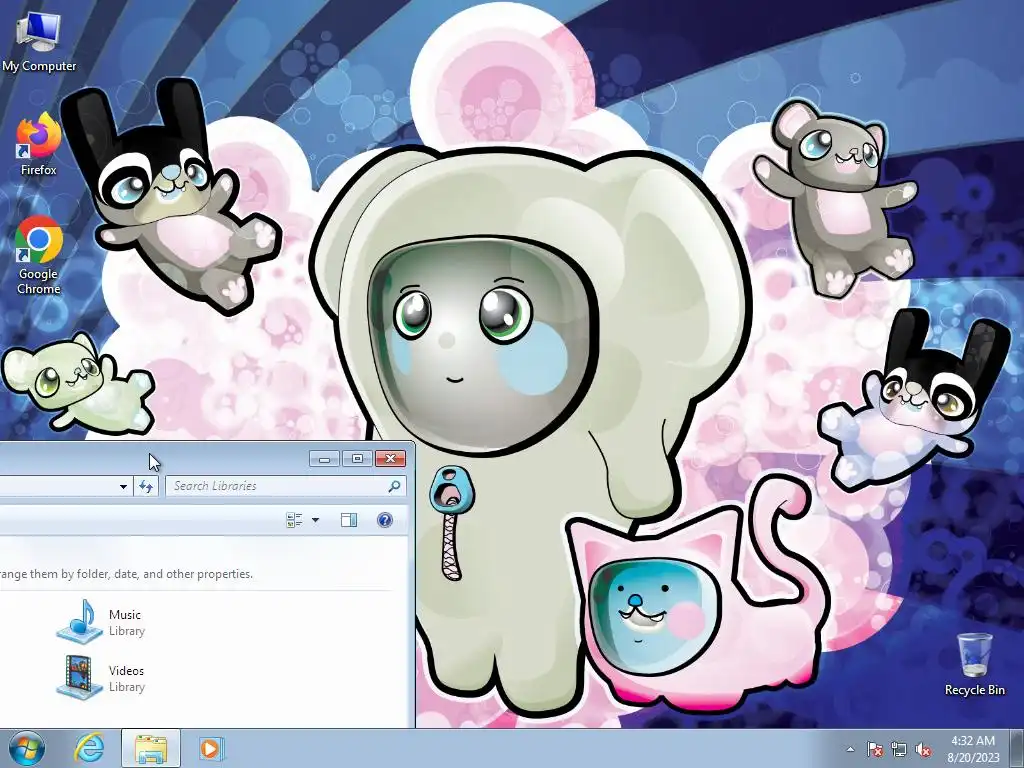Open the clock showing 4:32 AM
Image resolution: width=1024 pixels, height=768 pixels.
[x=973, y=749]
